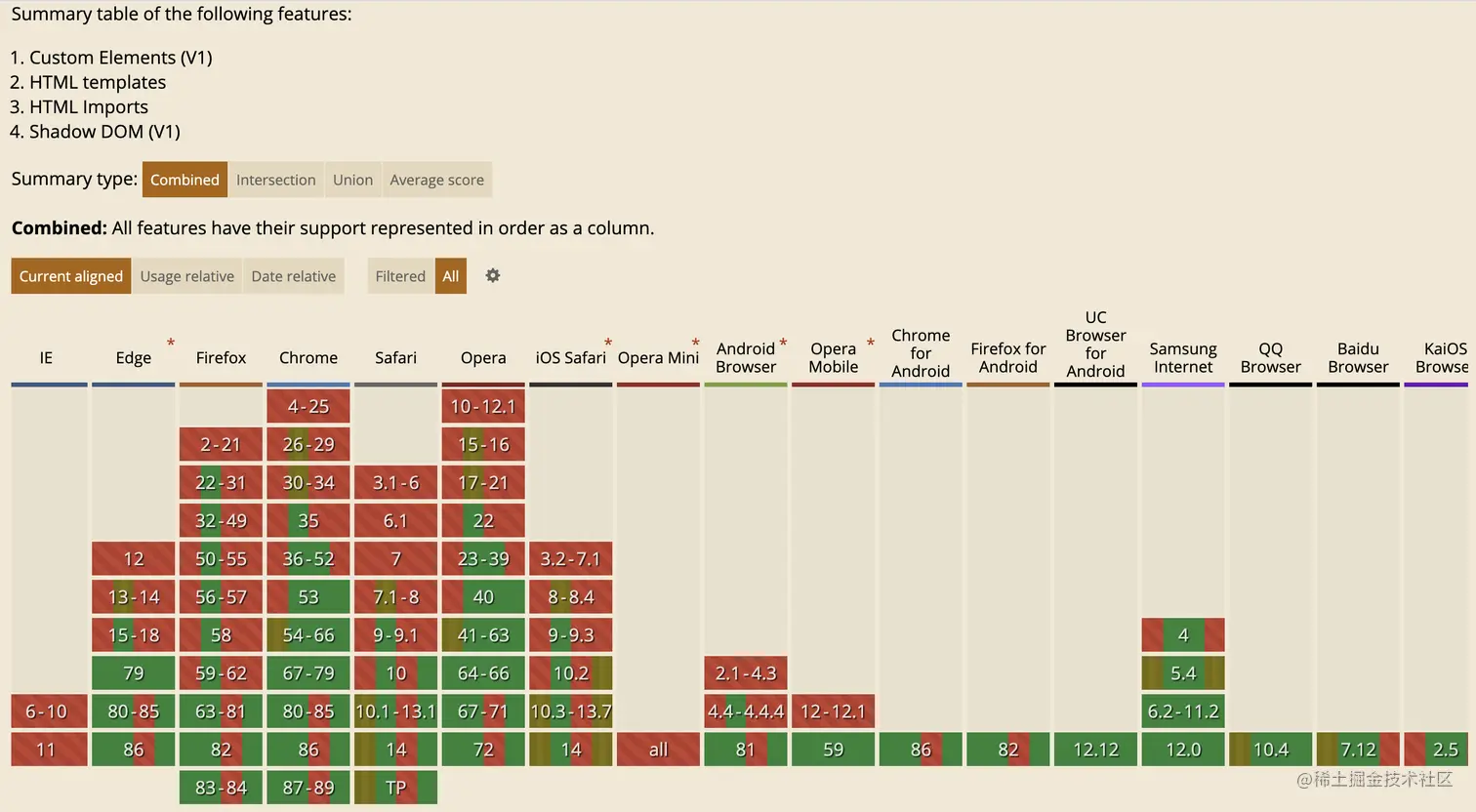The image size is (1476, 812).
Task: Click the Chrome for Android header
Action: click(x=921, y=352)
